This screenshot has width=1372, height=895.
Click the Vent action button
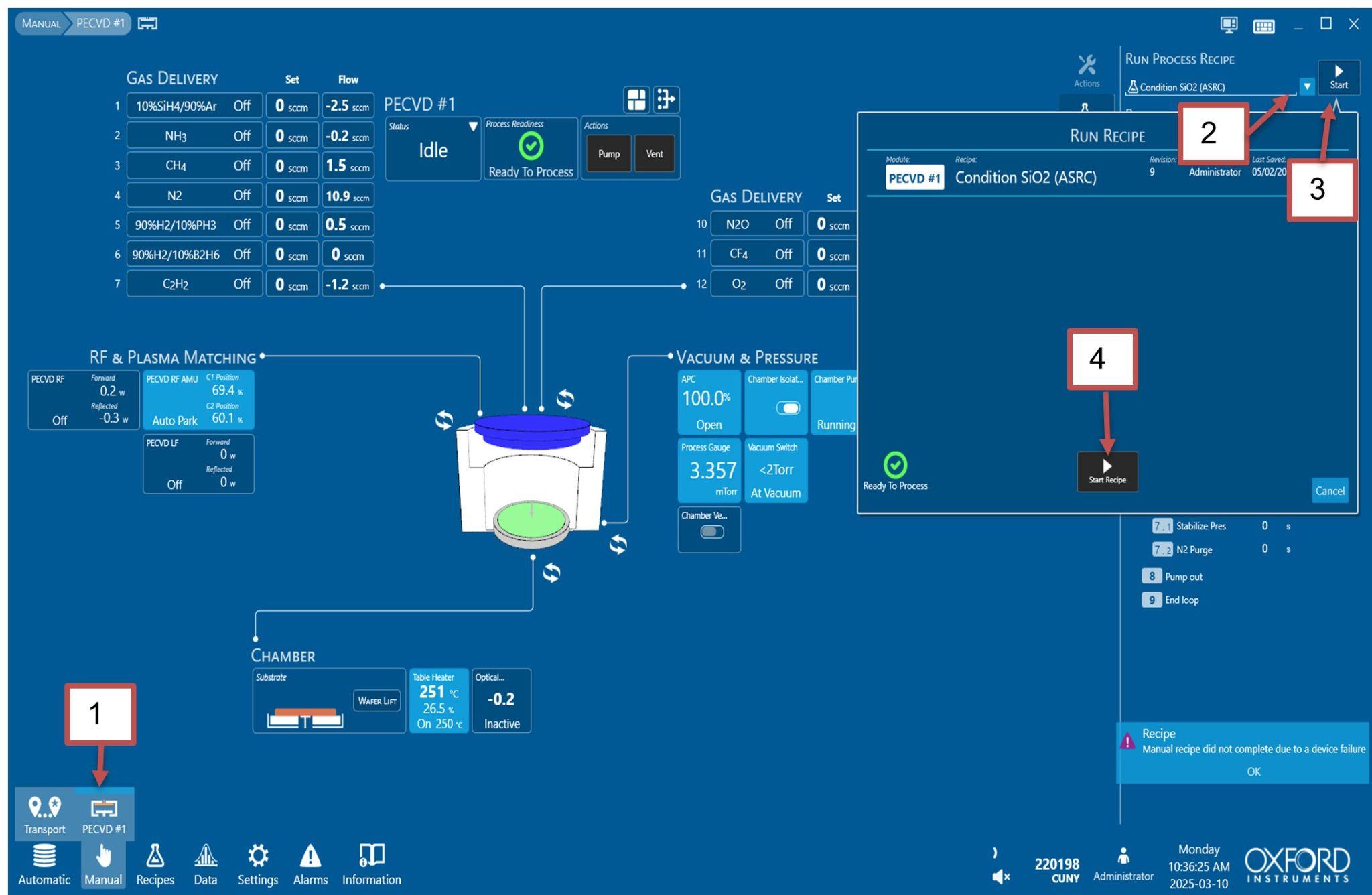coord(655,153)
